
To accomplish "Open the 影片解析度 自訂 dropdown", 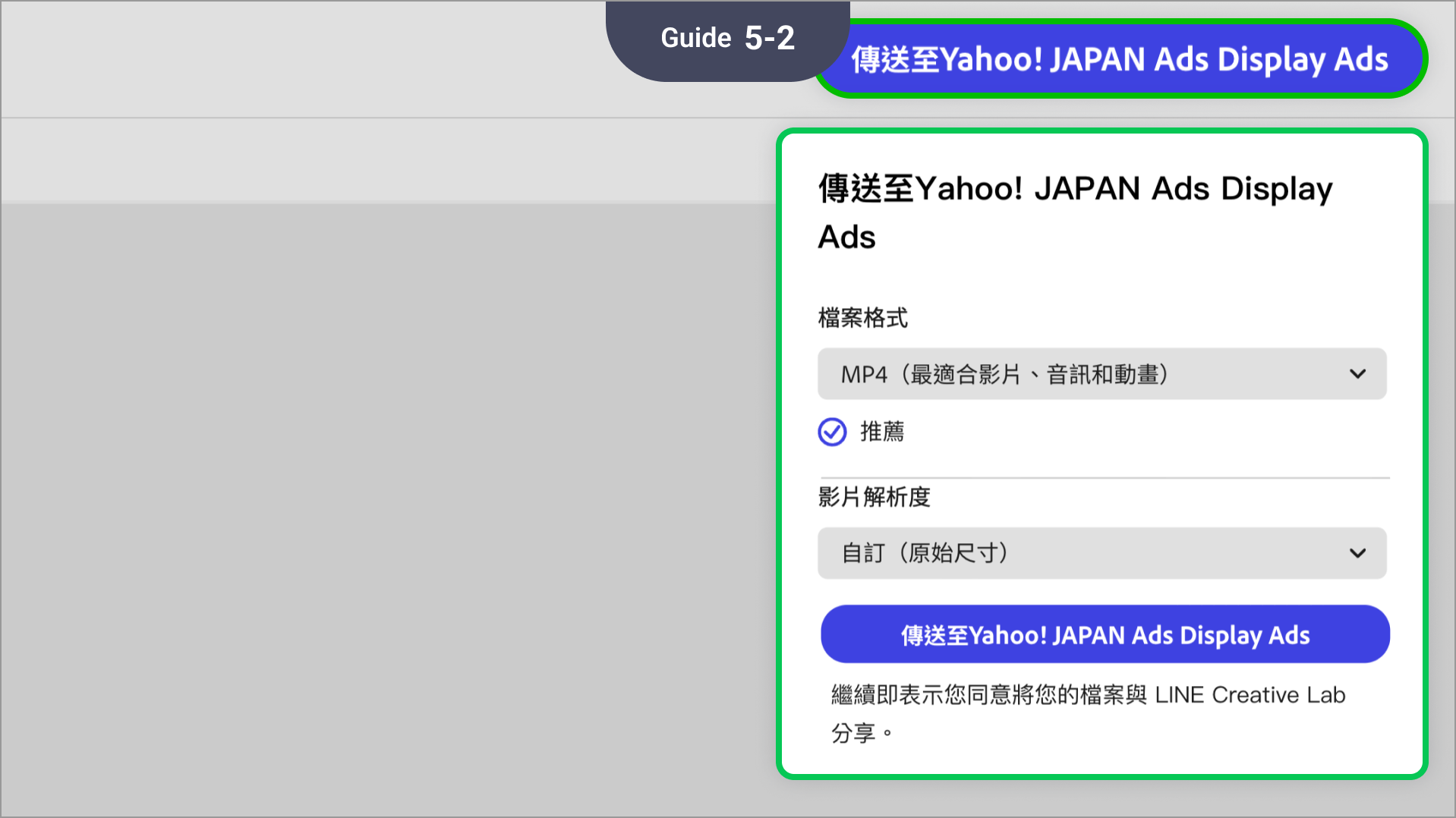I will pos(1101,552).
